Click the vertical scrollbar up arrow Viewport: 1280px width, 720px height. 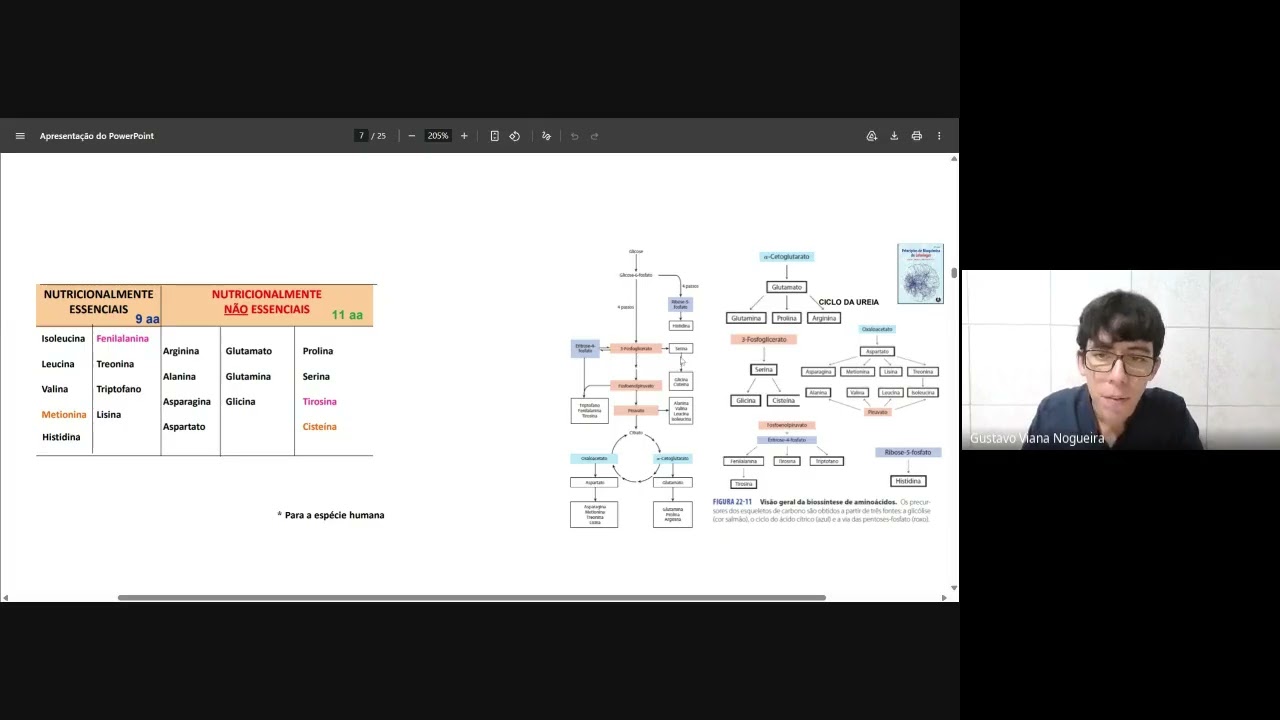(x=954, y=159)
